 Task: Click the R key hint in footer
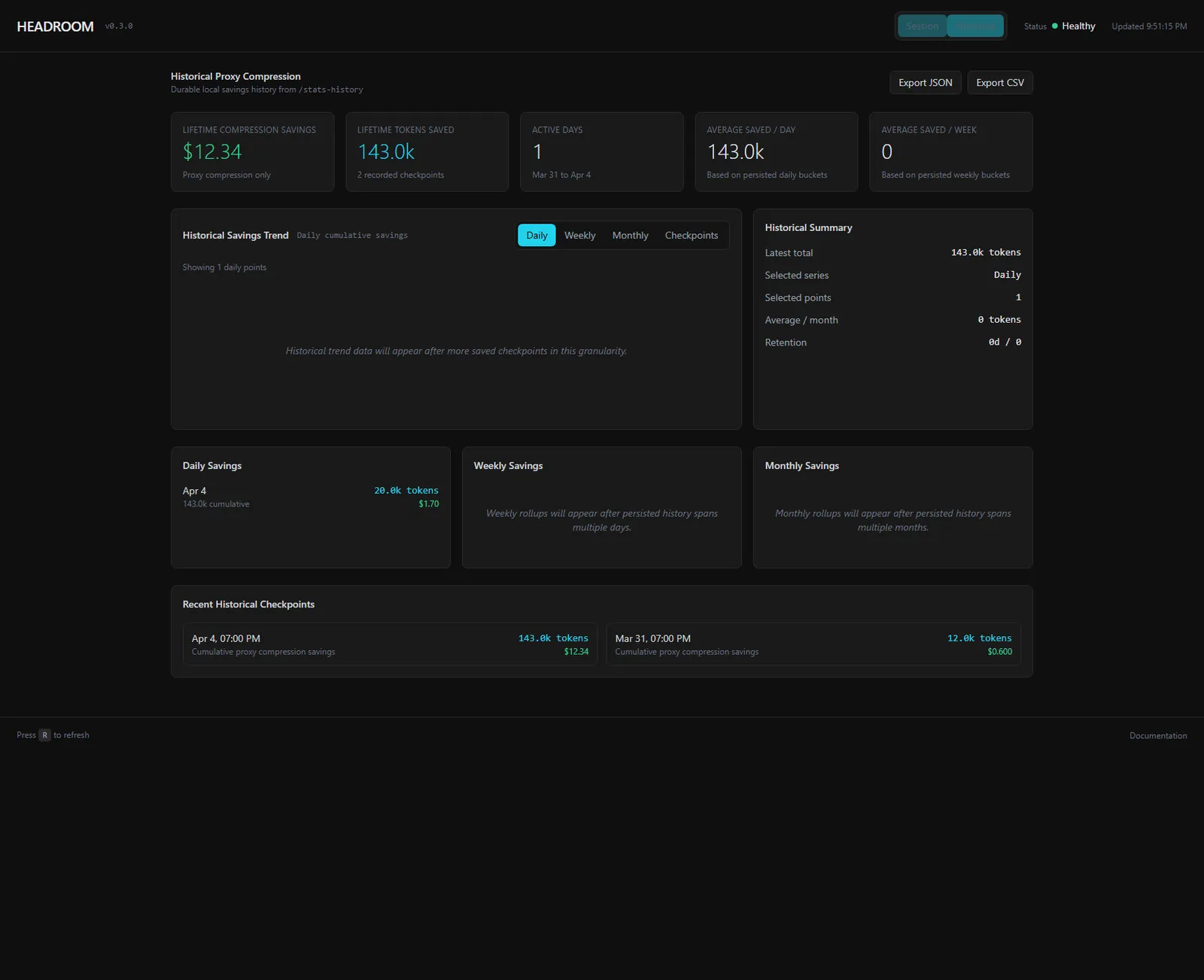point(45,735)
